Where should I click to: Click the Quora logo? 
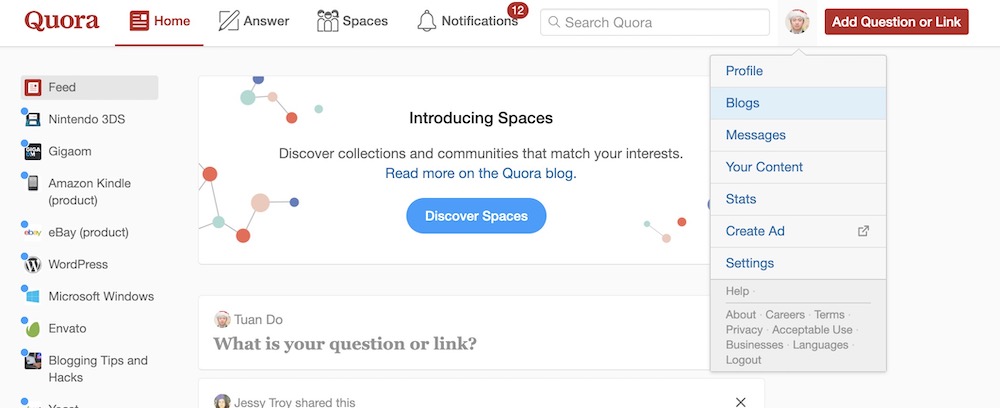pyautogui.click(x=61, y=21)
